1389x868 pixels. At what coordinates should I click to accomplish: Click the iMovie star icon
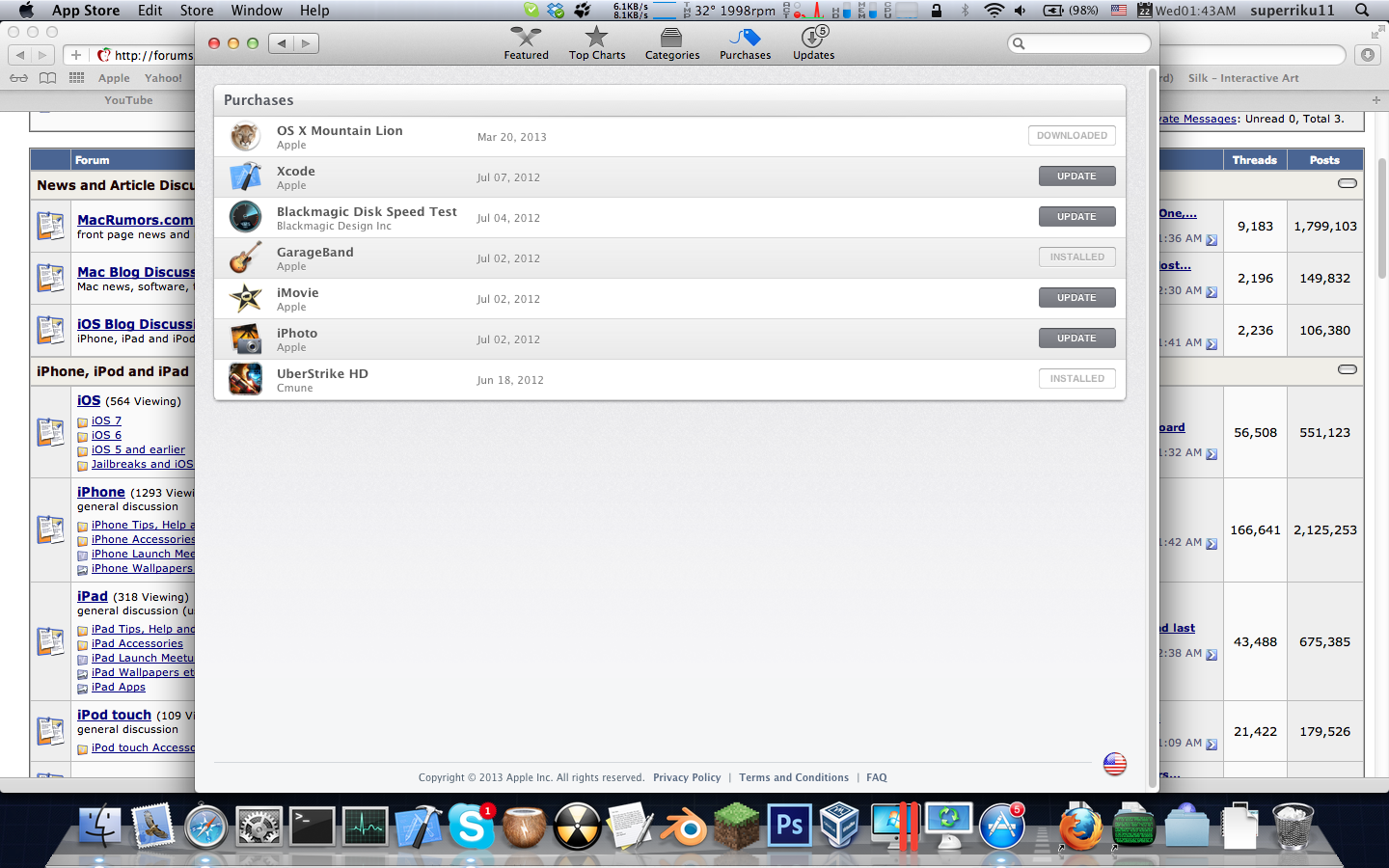[245, 298]
